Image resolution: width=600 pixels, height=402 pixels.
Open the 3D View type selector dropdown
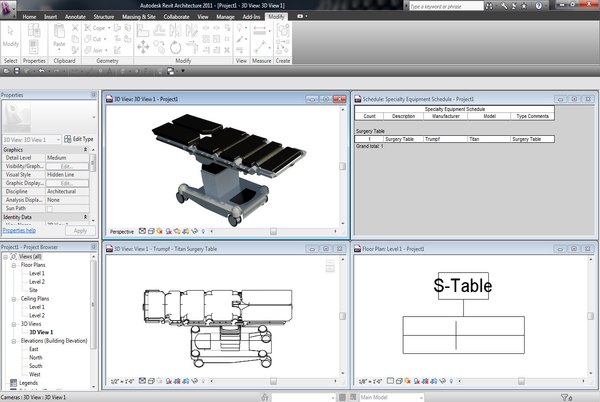(x=32, y=140)
